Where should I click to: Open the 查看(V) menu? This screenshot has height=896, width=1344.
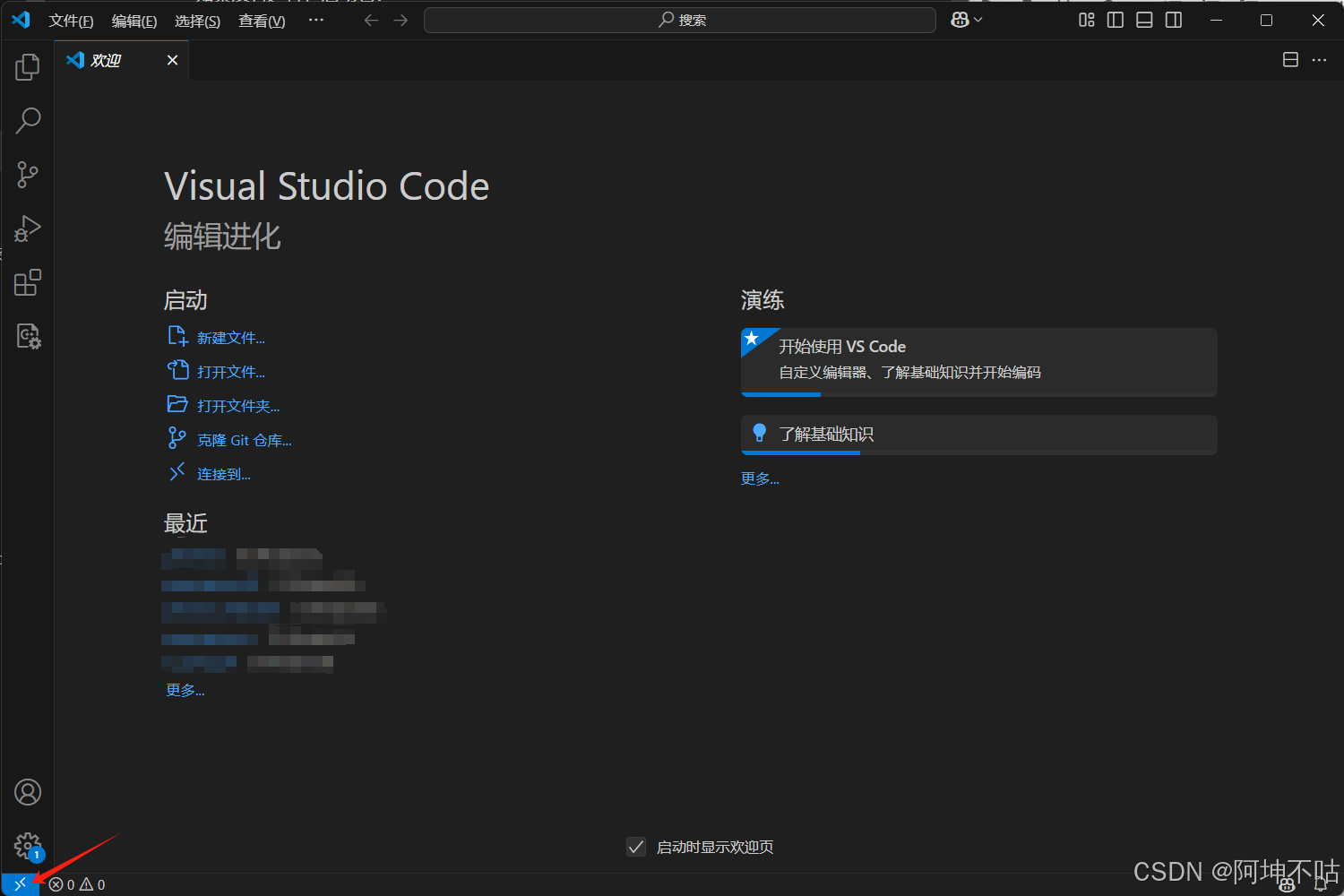click(x=262, y=21)
